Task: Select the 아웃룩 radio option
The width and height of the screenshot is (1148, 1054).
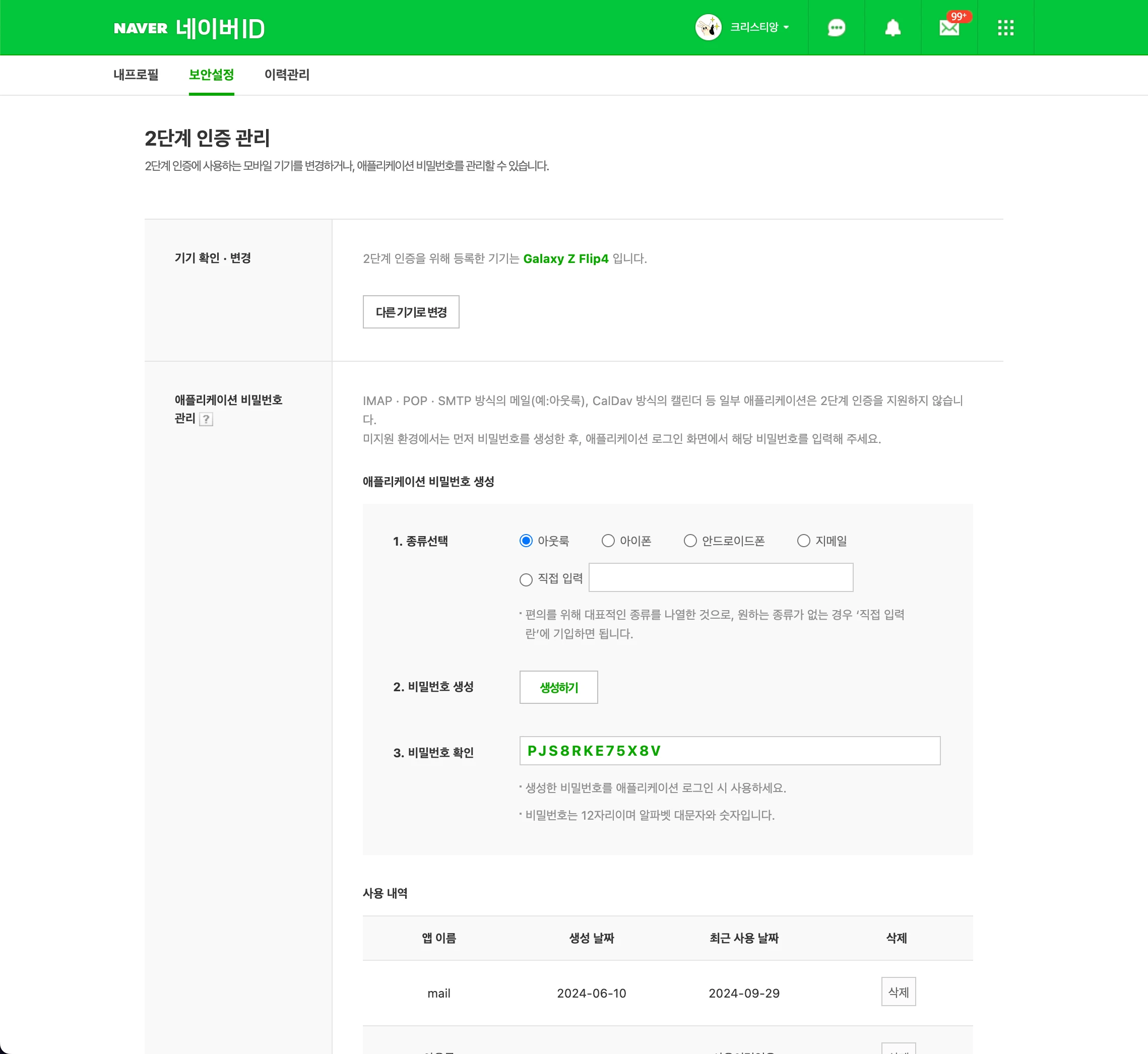Action: (526, 541)
